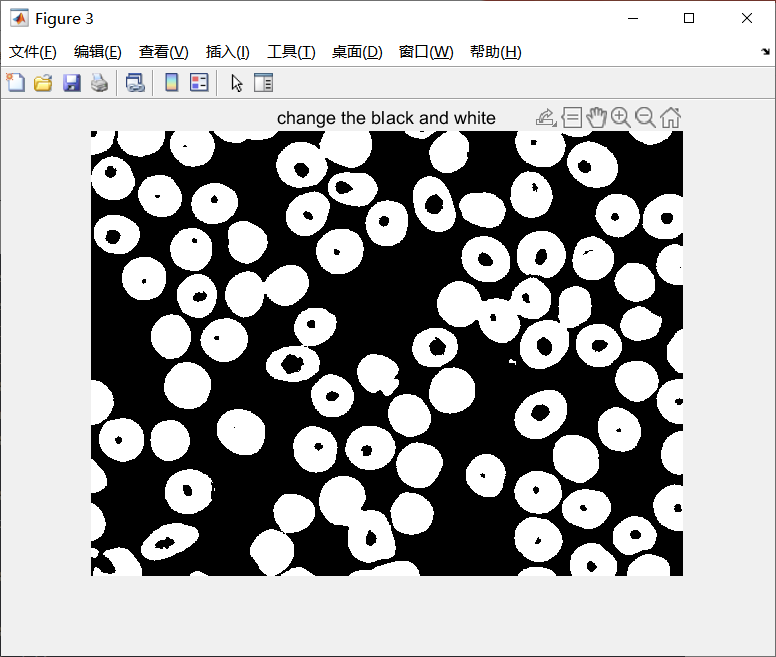Screen dimensions: 776x657
Task: Print the figure with the printer icon
Action: click(99, 82)
